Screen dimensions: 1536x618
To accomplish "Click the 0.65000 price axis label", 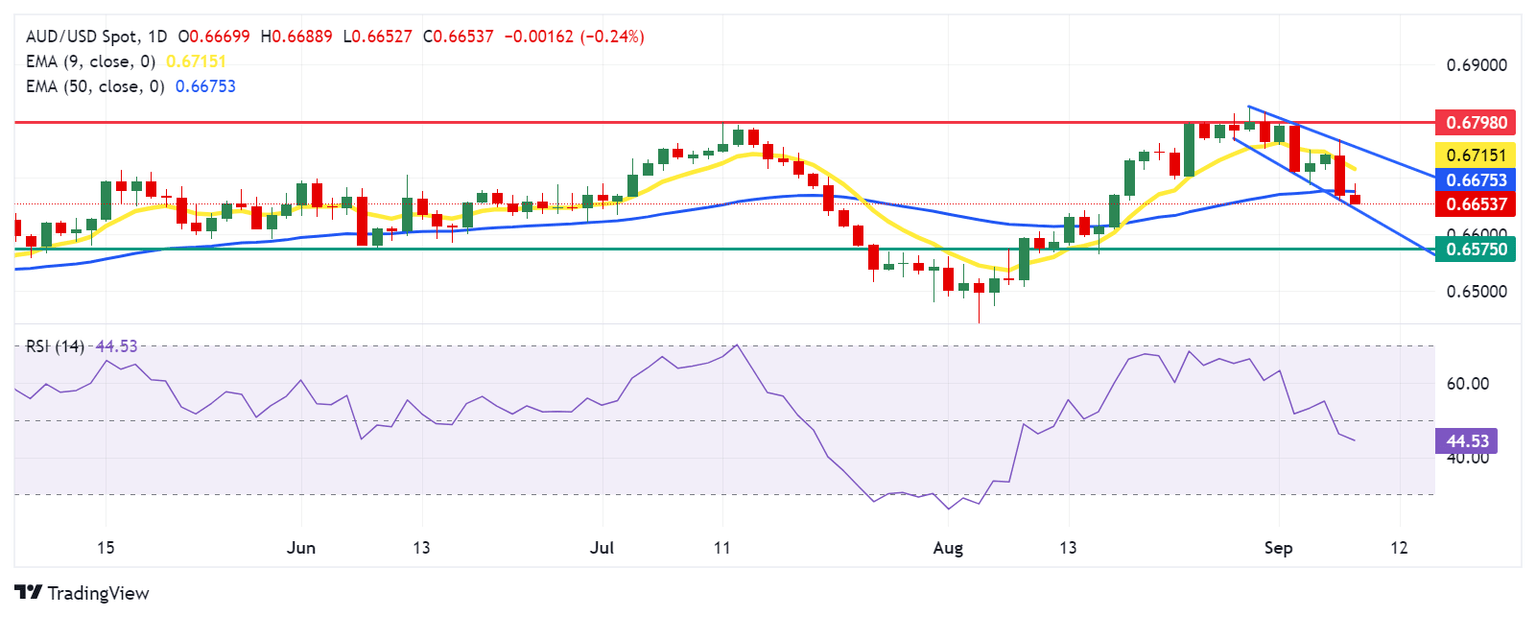I will point(1476,292).
